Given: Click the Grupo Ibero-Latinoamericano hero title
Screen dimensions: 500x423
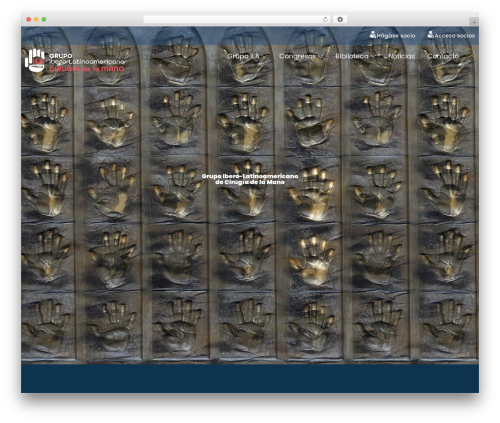Looking at the screenshot, I should 250,179.
